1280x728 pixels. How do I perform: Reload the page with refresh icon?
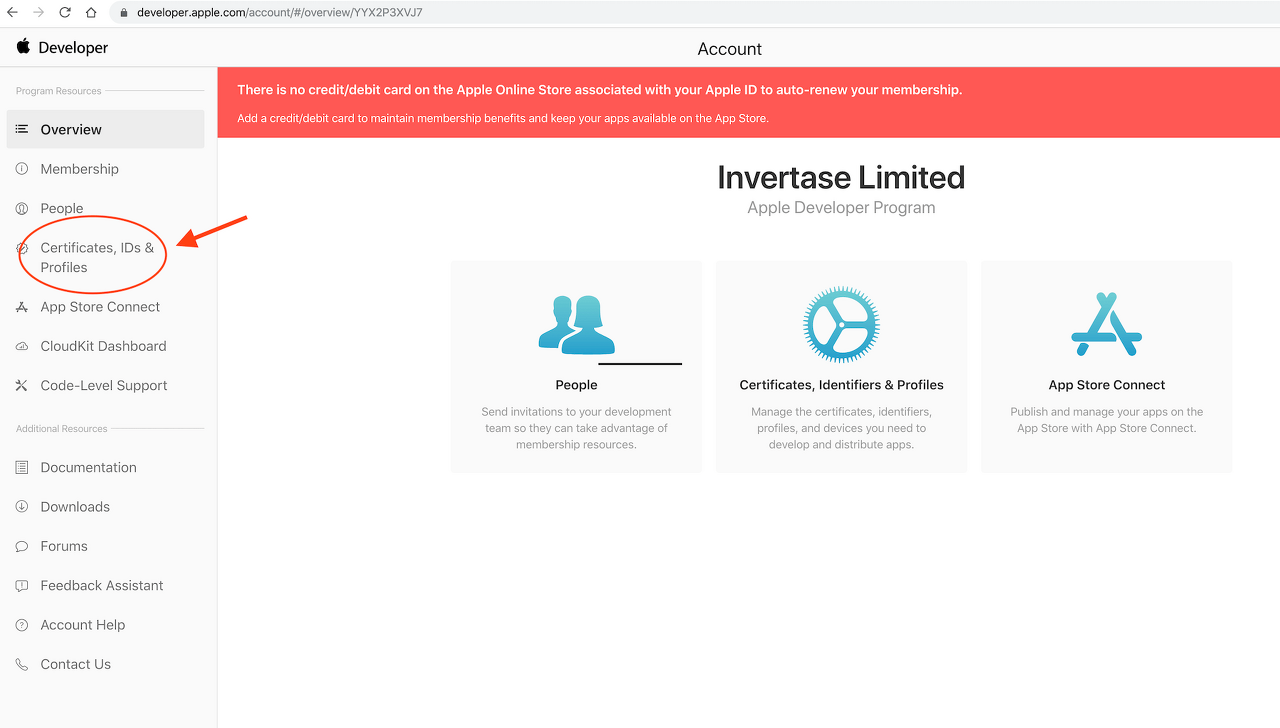(65, 13)
